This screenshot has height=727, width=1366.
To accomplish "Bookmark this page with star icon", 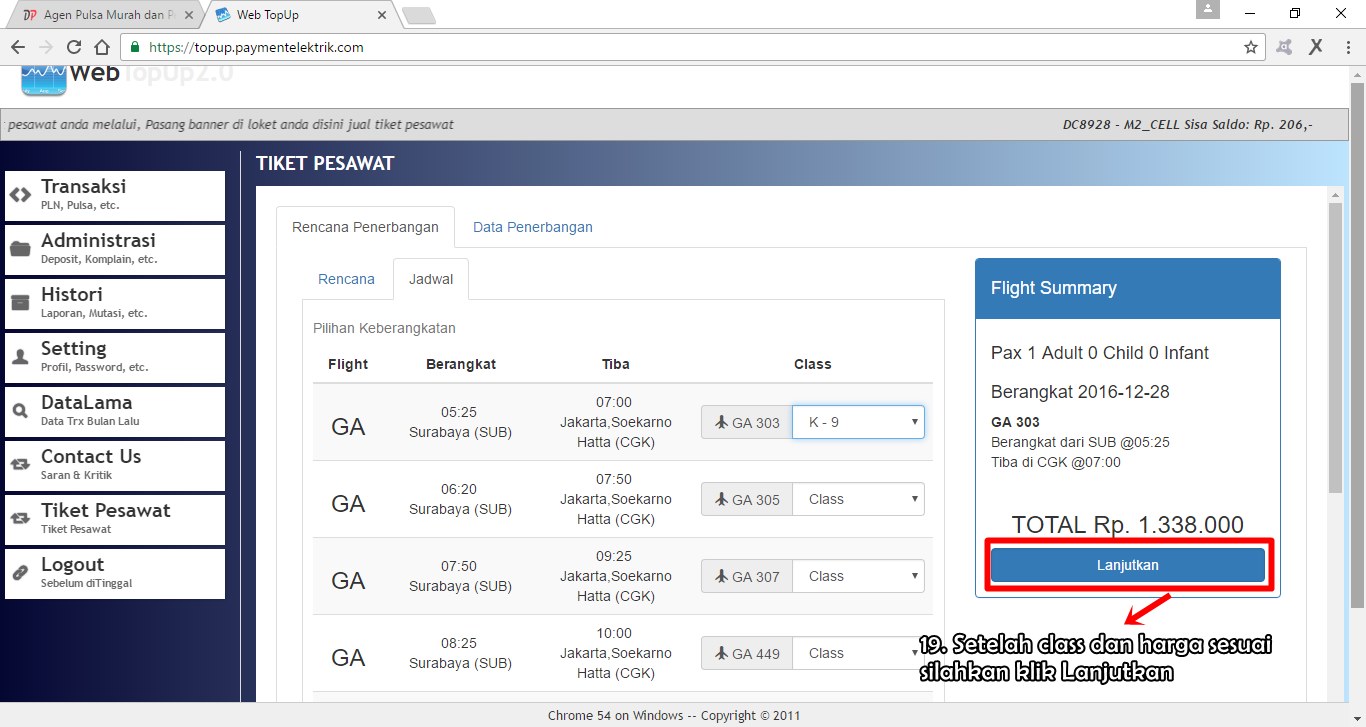I will pos(1250,47).
